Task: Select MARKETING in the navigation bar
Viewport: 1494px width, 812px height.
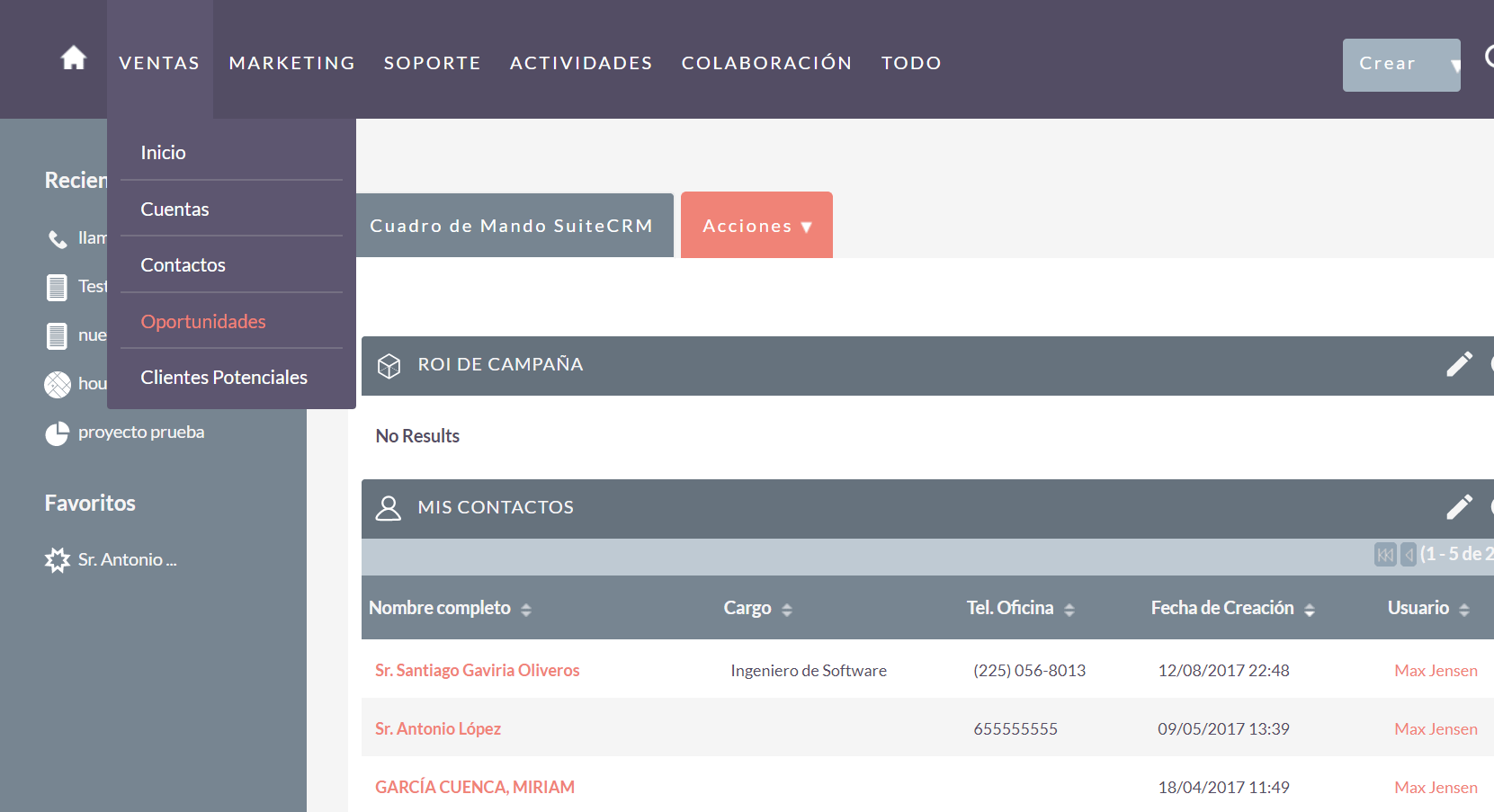Action: (291, 62)
